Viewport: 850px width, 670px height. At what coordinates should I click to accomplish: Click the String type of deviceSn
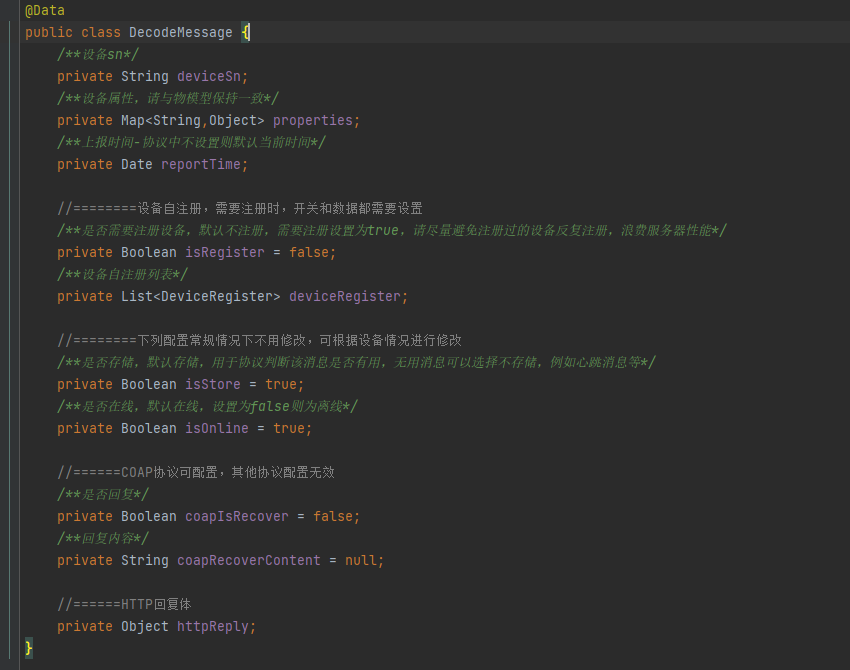coord(145,76)
